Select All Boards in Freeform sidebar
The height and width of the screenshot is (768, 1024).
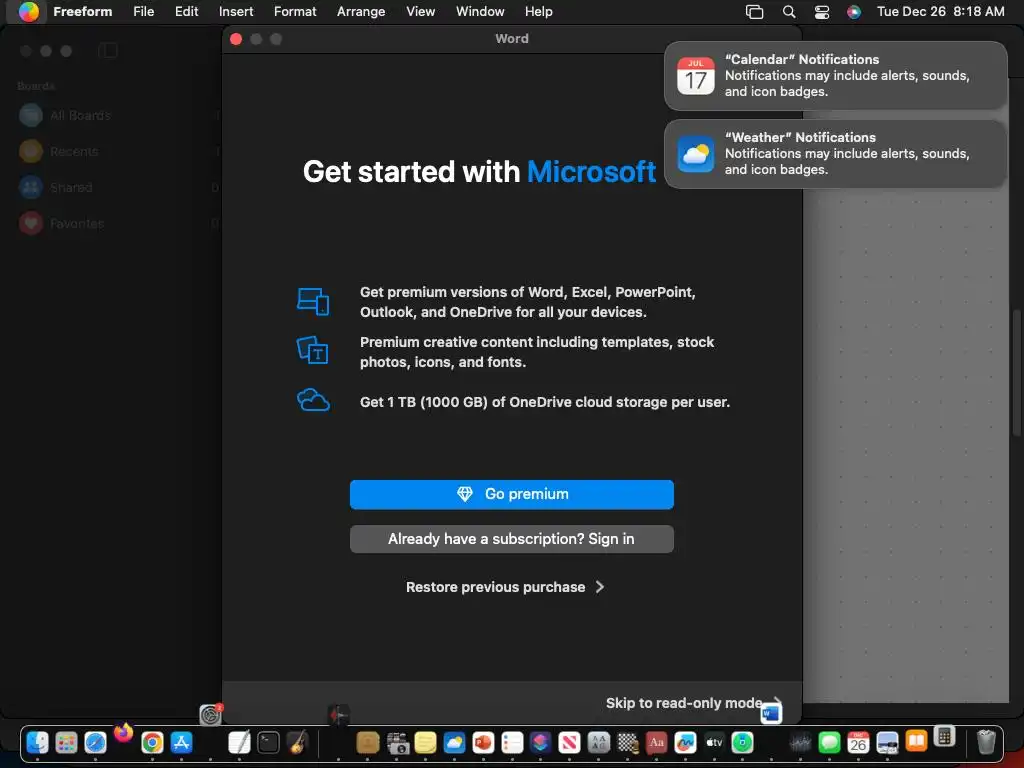tap(80, 116)
